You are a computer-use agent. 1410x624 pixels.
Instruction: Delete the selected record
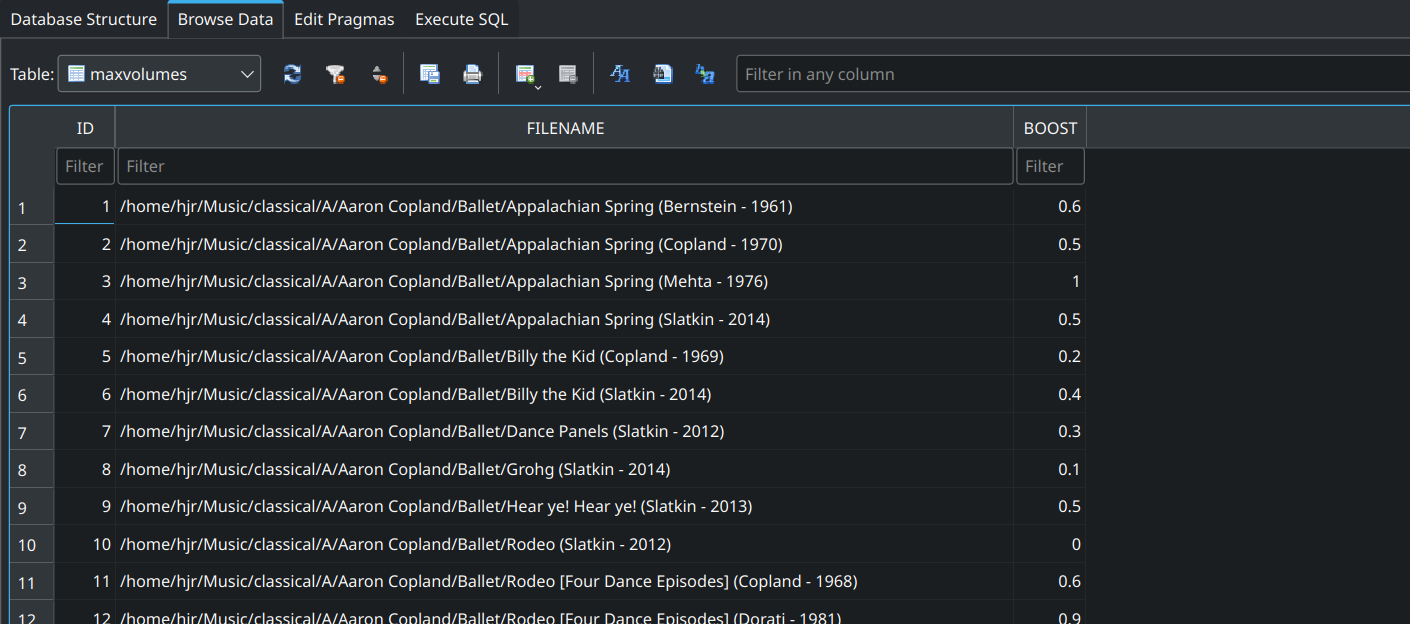[x=567, y=73]
